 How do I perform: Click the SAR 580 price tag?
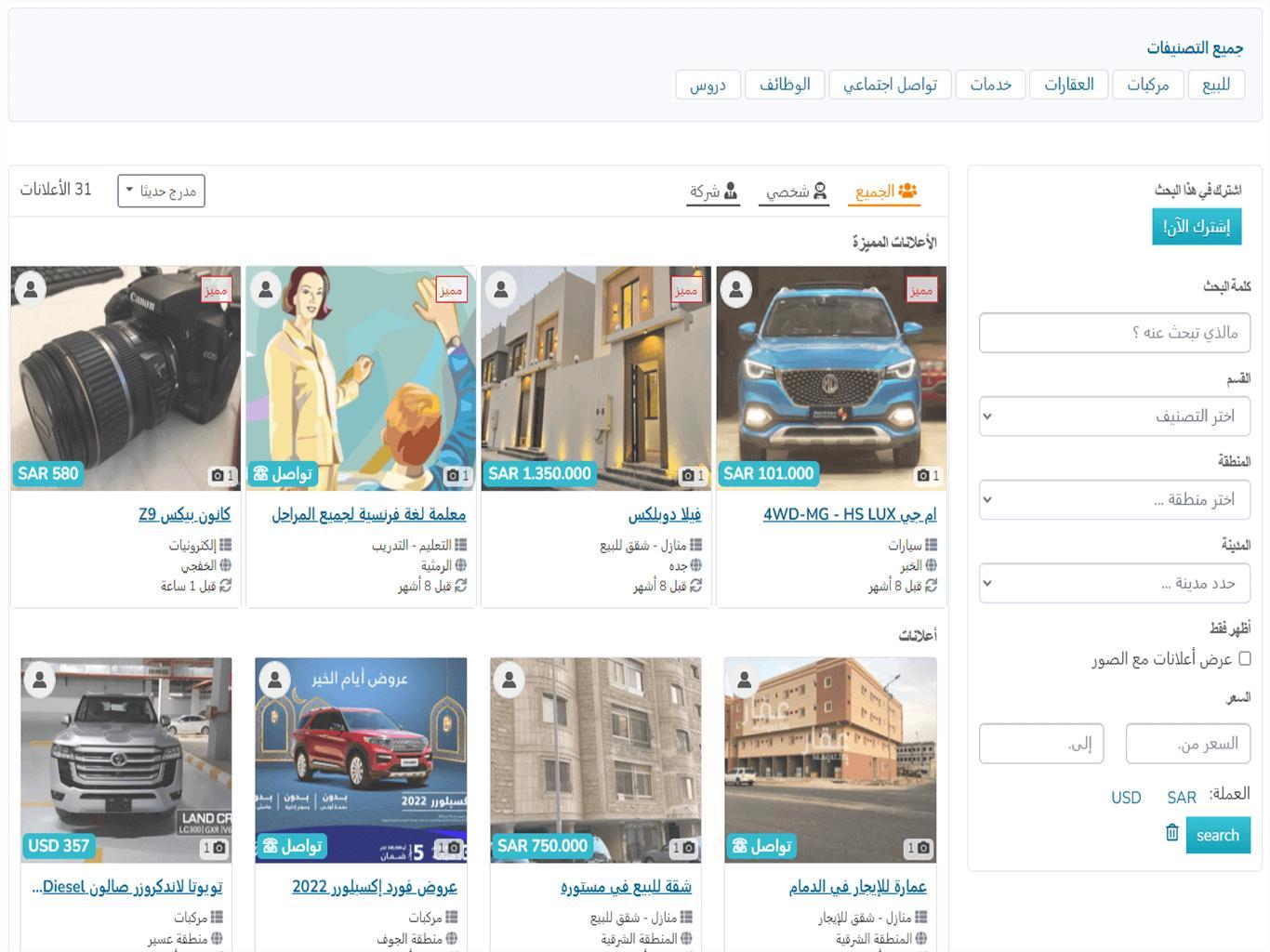47,473
